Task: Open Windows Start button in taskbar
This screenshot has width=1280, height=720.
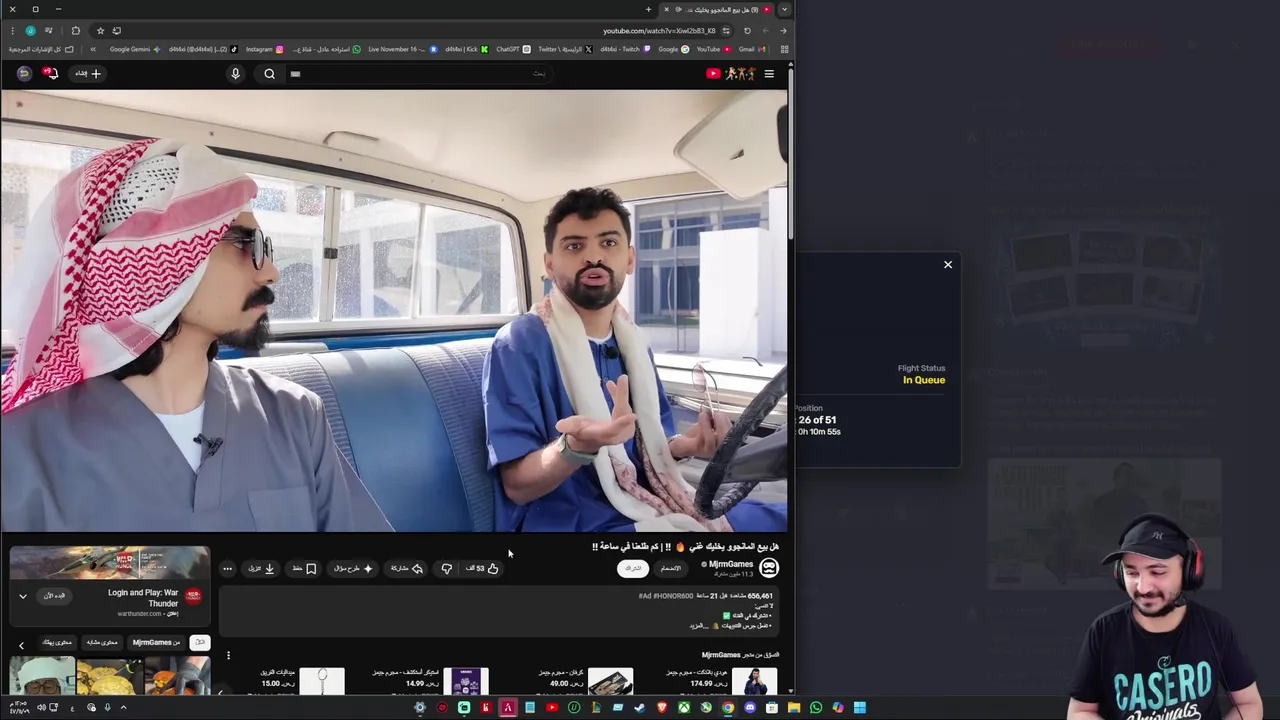Action: click(859, 708)
